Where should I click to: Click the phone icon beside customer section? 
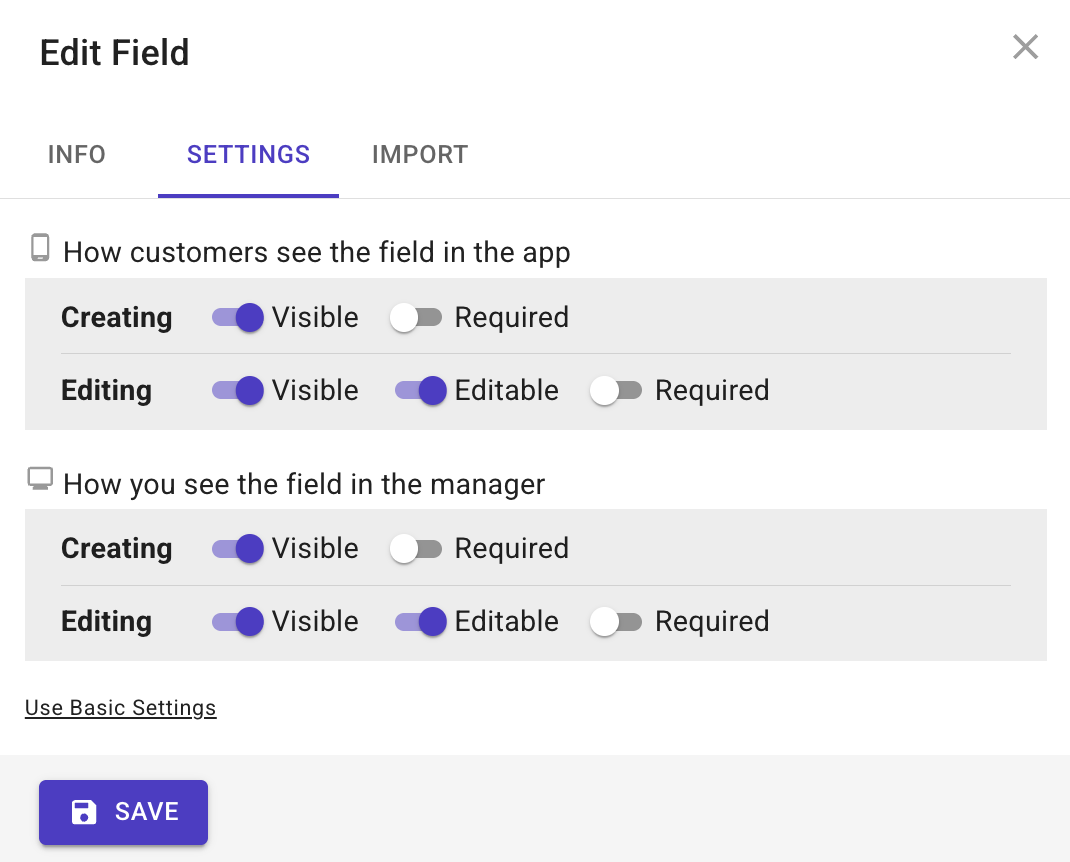tap(40, 248)
